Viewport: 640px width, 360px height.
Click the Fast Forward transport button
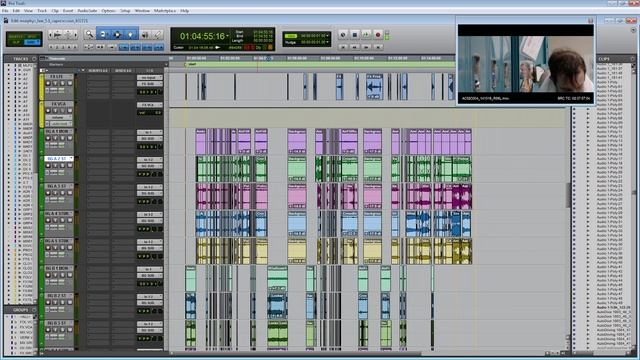pyautogui.click(x=366, y=47)
